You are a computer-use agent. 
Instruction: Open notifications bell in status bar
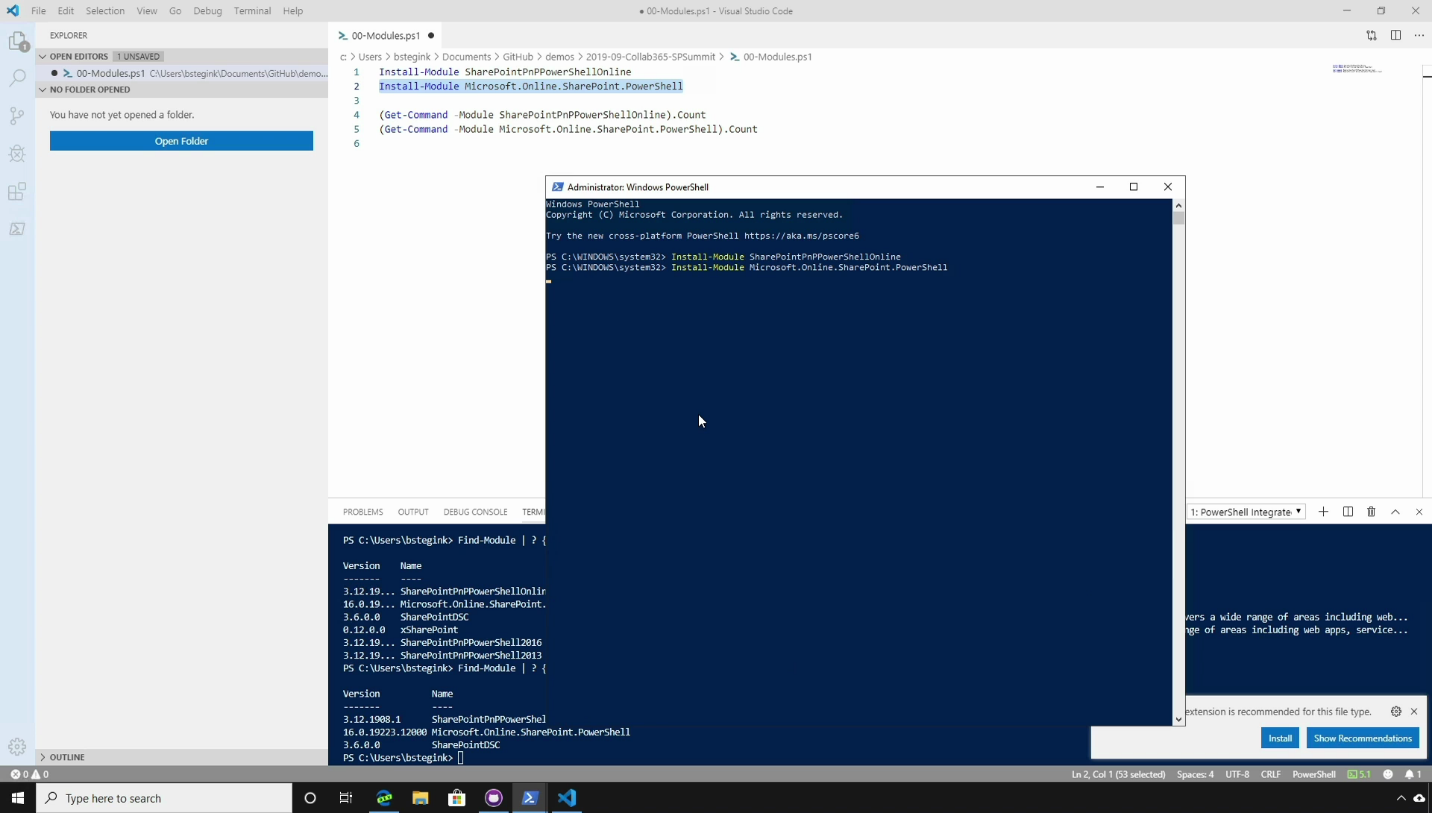point(1412,774)
